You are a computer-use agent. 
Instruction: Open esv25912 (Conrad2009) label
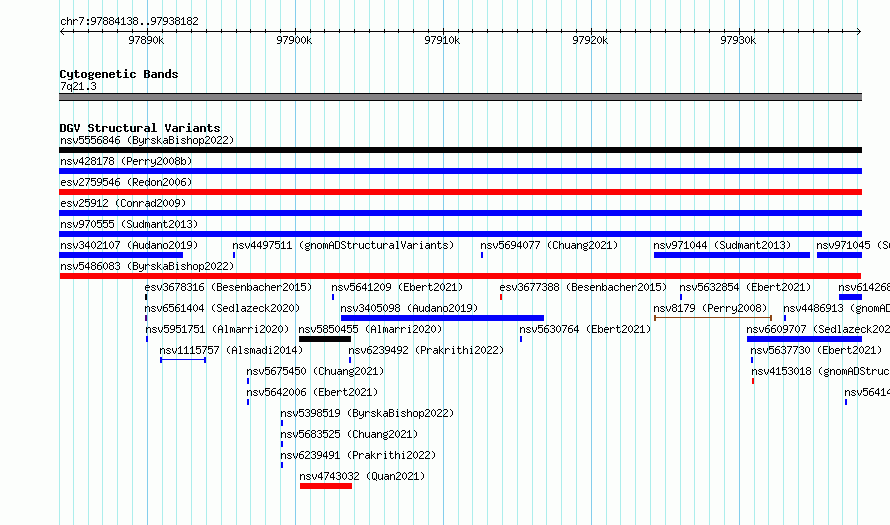pyautogui.click(x=123, y=203)
